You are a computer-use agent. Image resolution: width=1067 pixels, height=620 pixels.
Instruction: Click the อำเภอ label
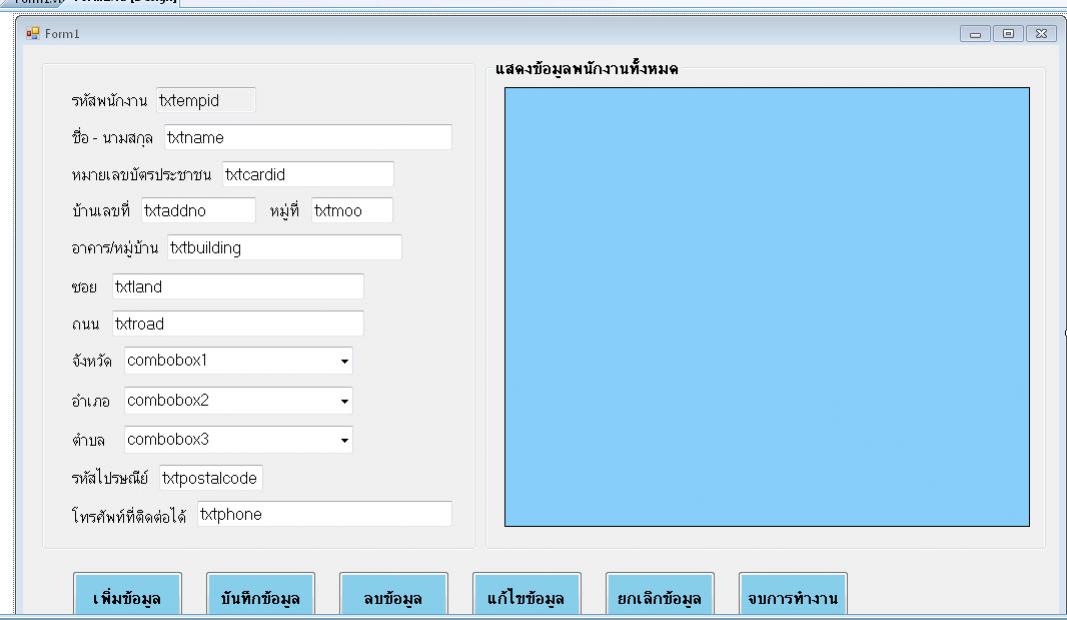[91, 401]
